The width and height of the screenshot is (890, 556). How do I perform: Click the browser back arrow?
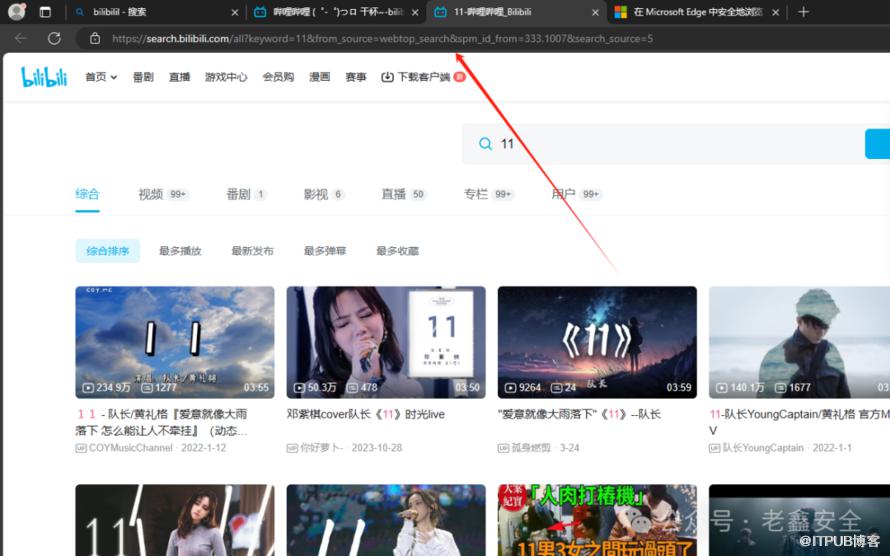22,38
